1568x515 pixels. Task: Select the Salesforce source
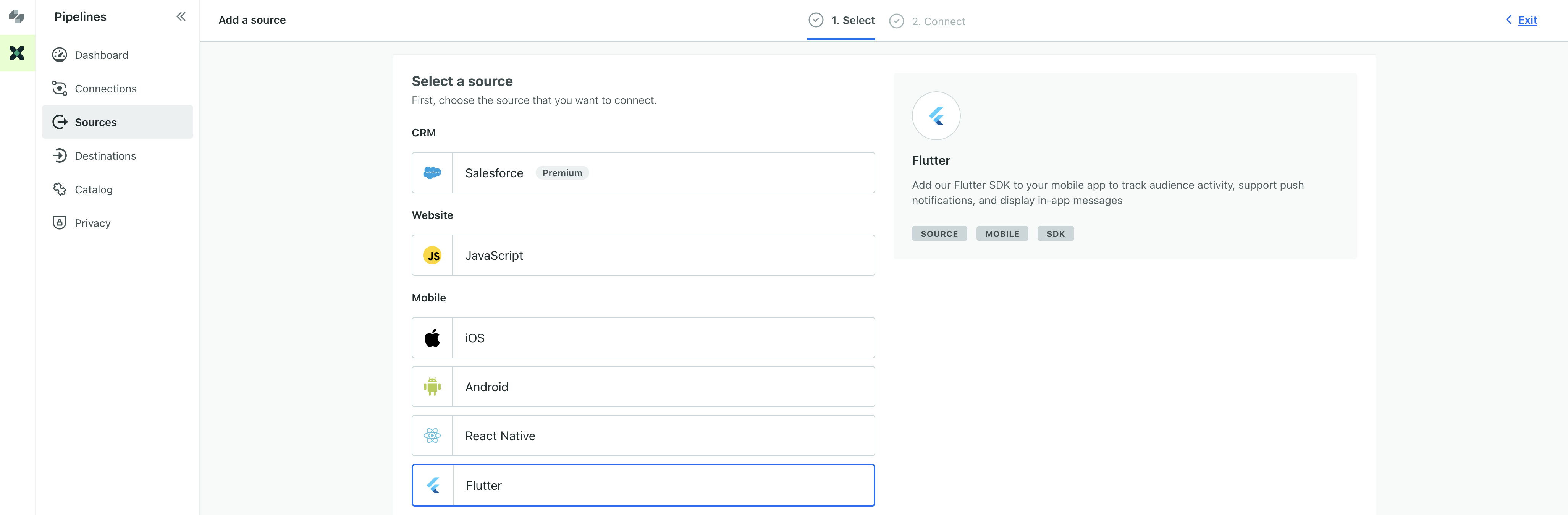[x=643, y=173]
